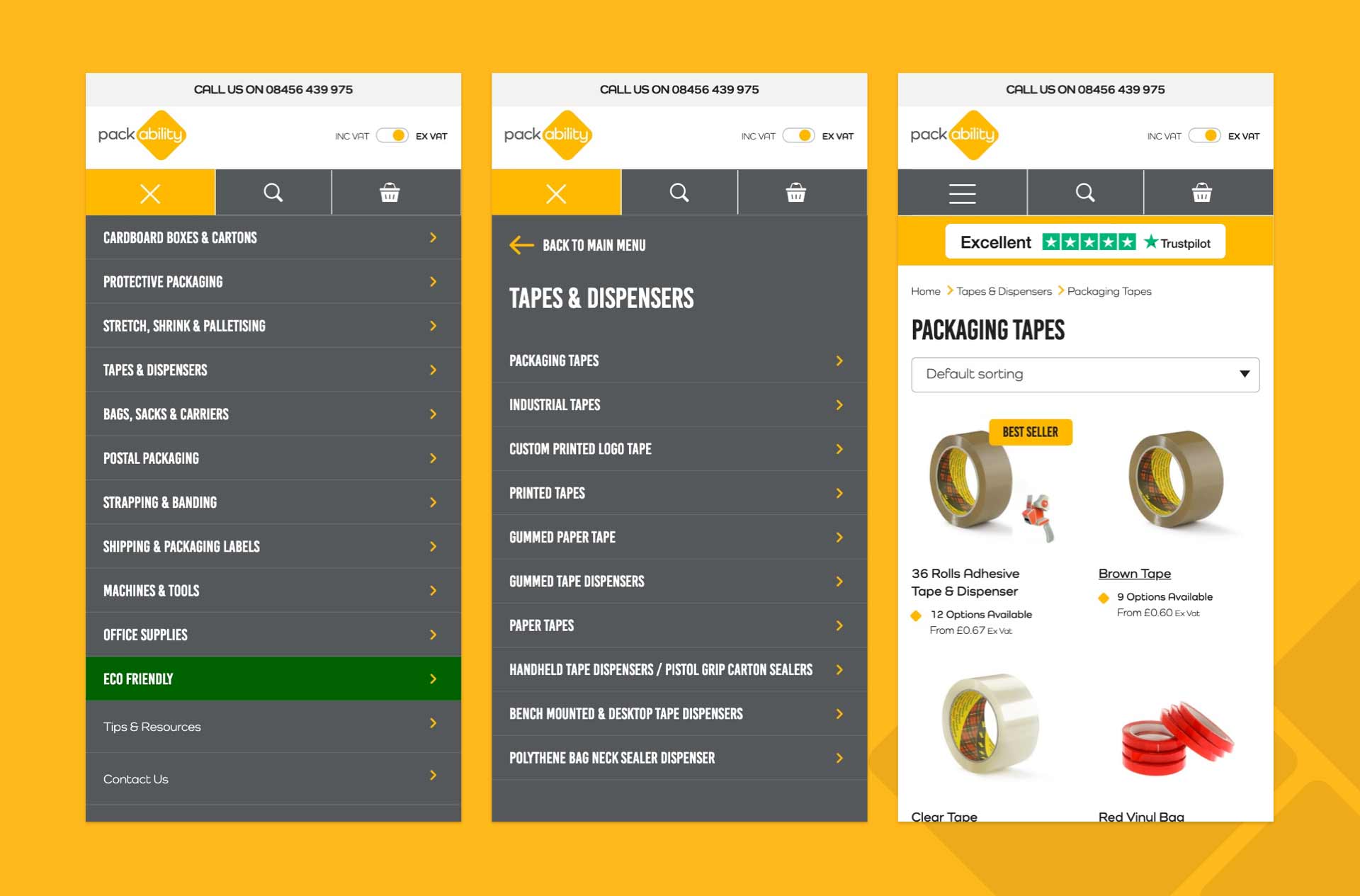Expand the Eco Friendly category arrow
The height and width of the screenshot is (896, 1360).
point(433,680)
